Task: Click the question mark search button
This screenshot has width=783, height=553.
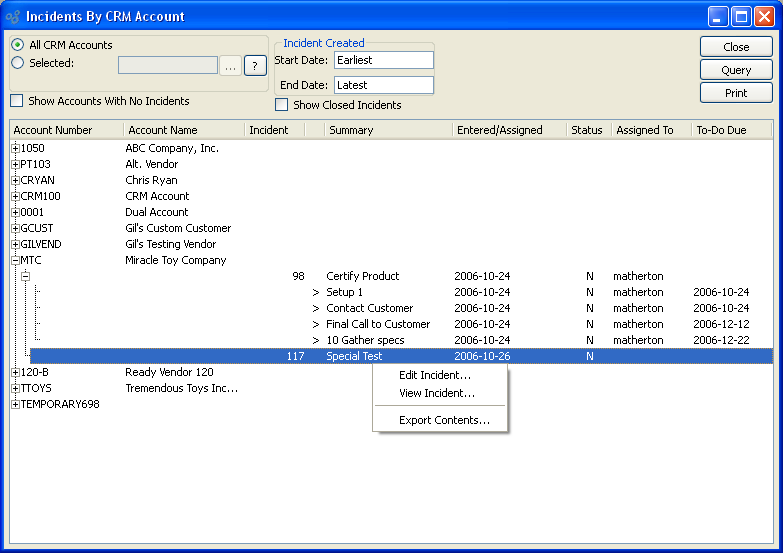Action: (255, 65)
